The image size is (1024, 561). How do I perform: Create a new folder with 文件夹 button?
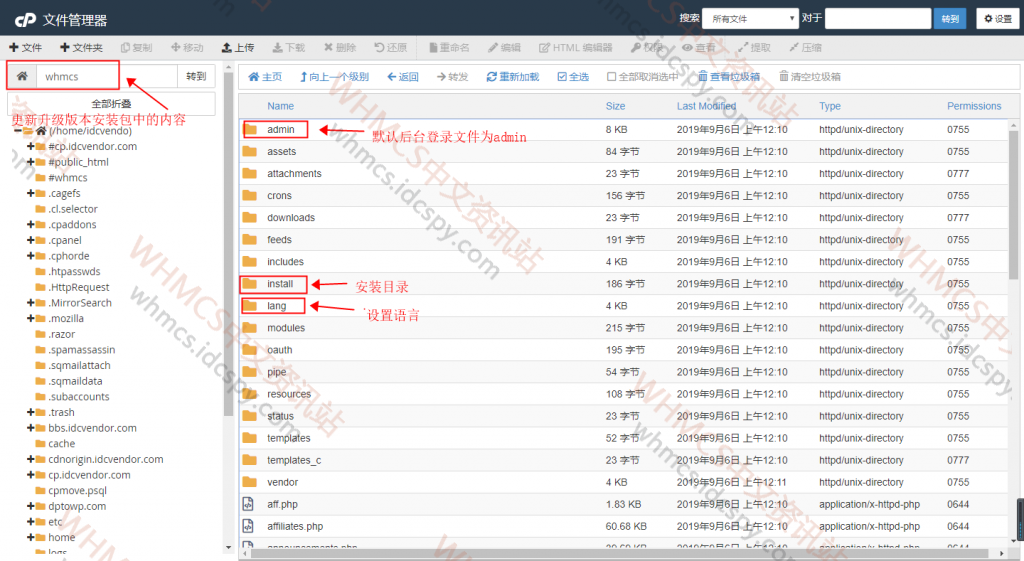pos(82,48)
